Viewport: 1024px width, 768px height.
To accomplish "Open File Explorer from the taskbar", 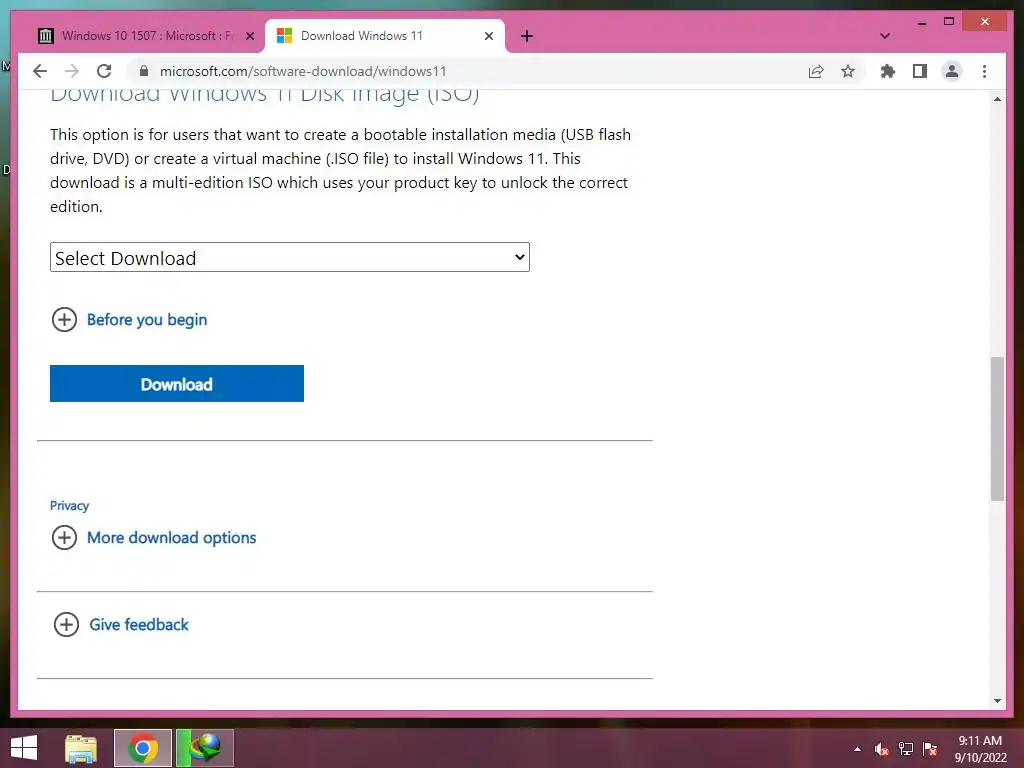I will coord(81,748).
